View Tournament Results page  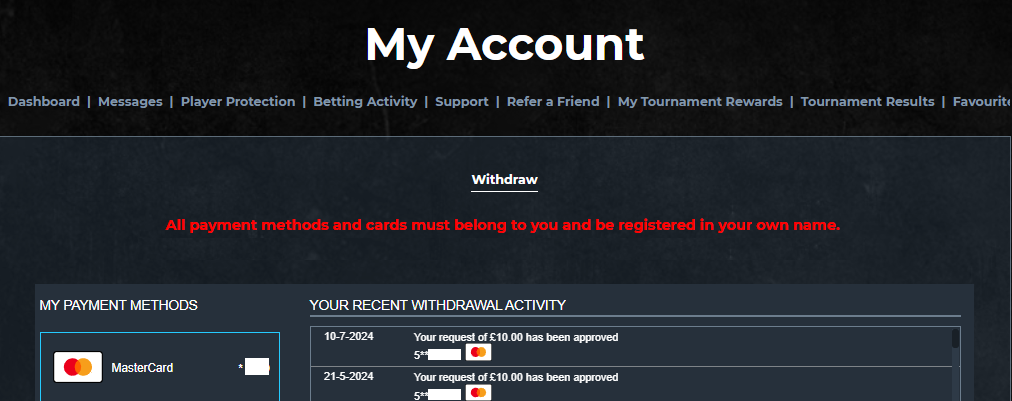867,101
